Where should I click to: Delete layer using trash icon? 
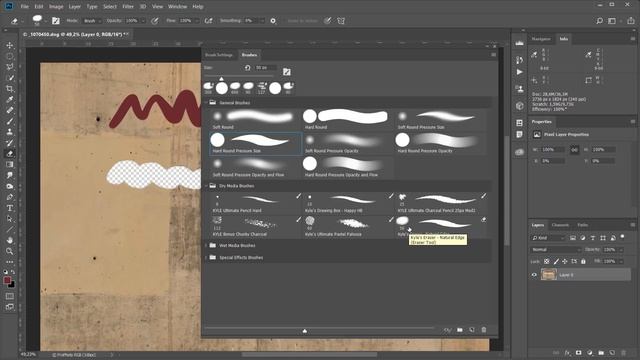pos(623,353)
